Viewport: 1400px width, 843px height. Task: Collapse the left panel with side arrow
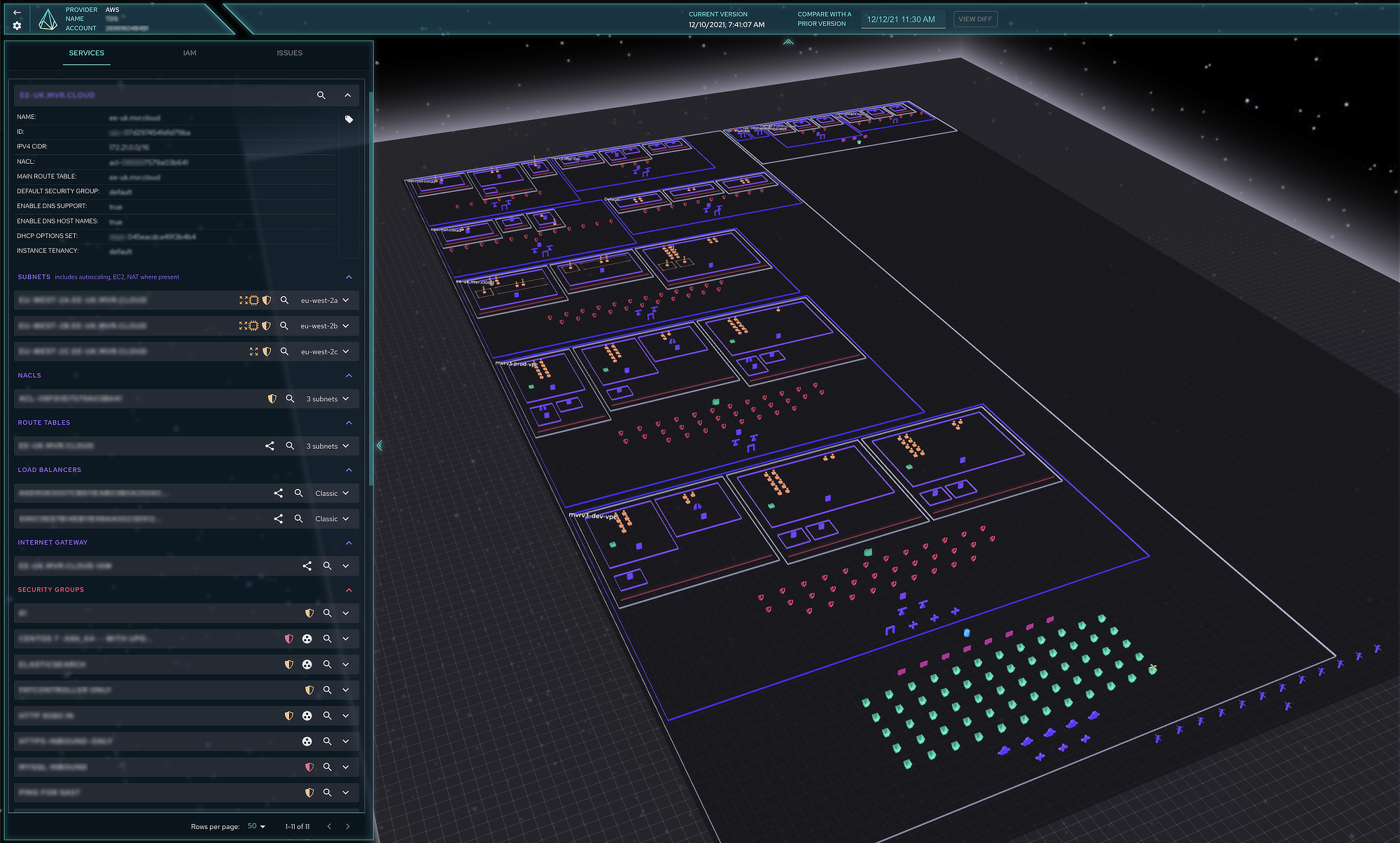[x=379, y=445]
